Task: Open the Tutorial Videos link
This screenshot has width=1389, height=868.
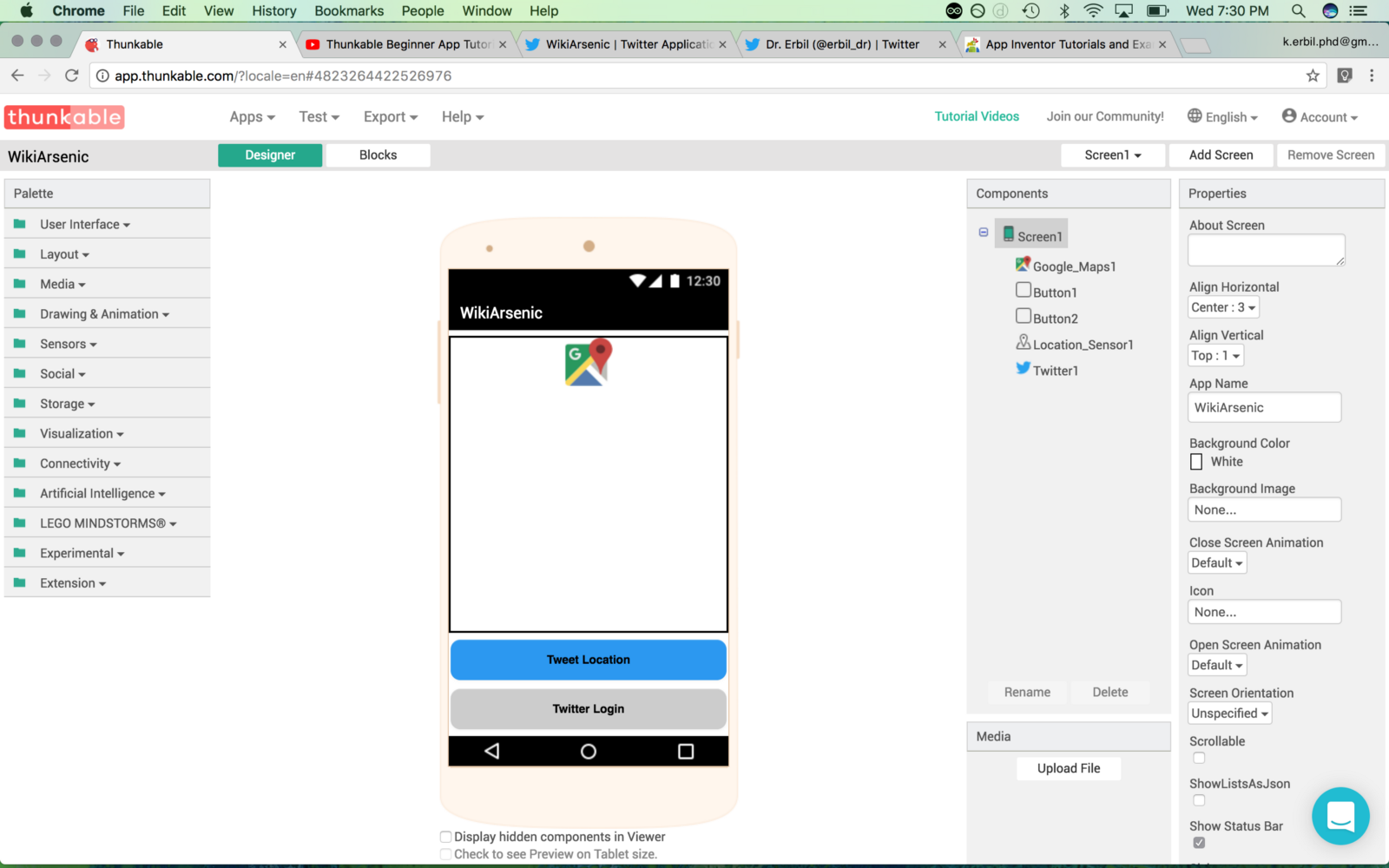Action: 977,116
